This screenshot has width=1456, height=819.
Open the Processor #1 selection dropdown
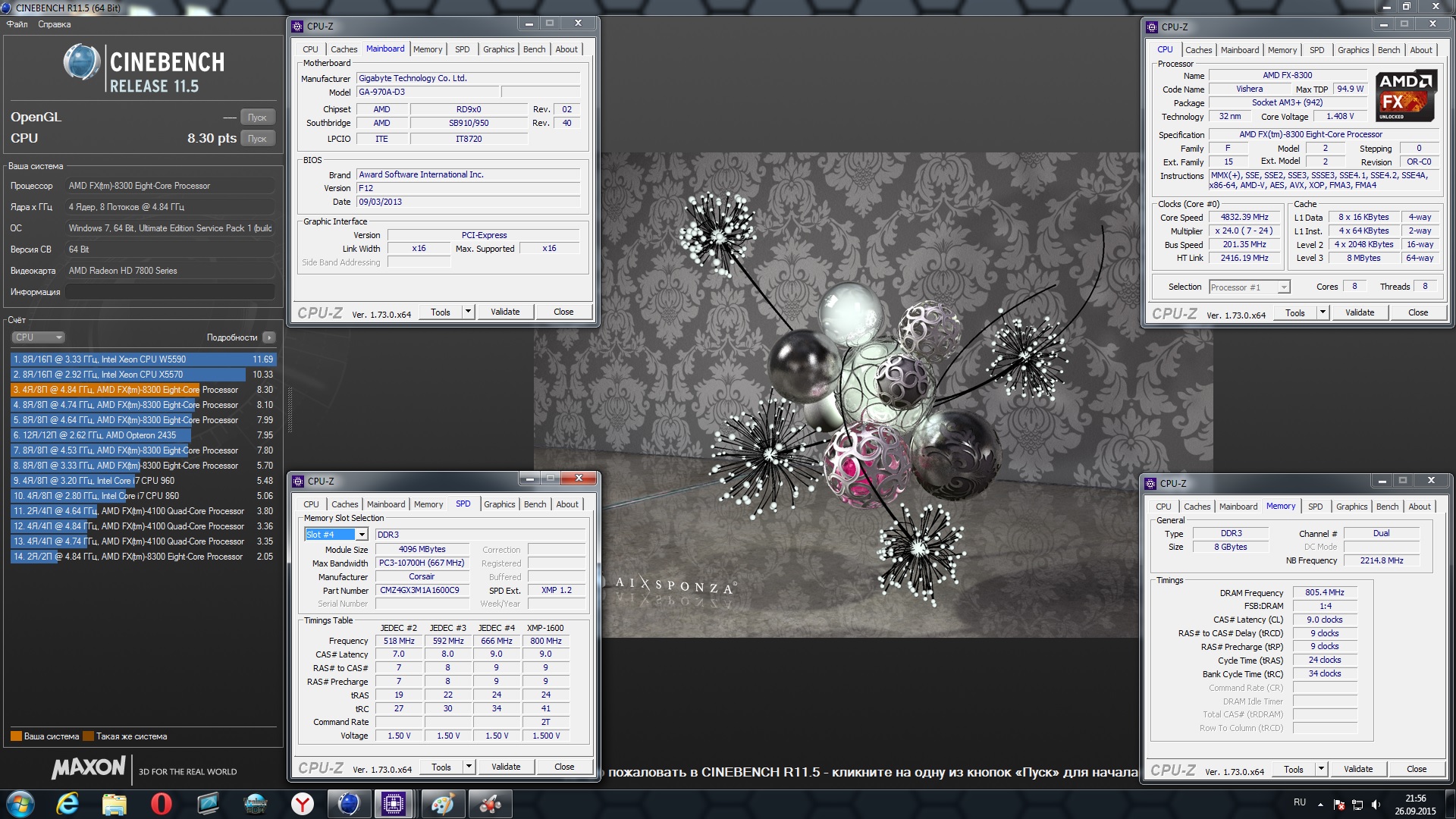(1283, 287)
